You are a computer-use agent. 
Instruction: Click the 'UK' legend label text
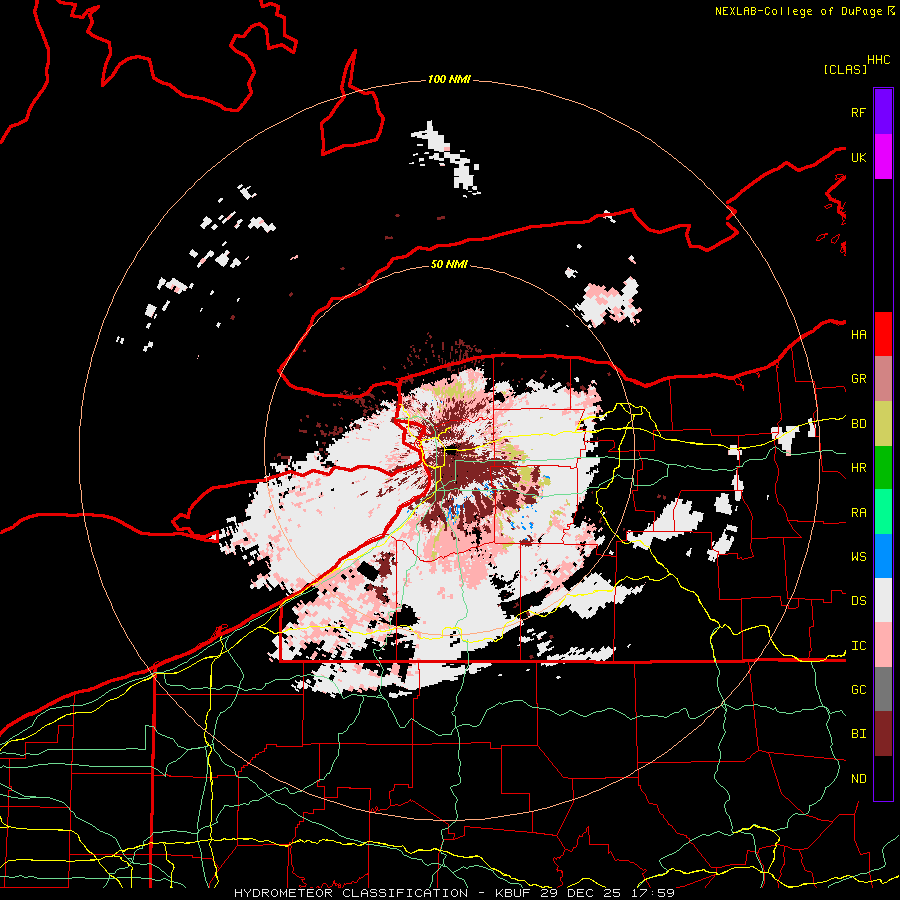coord(858,157)
